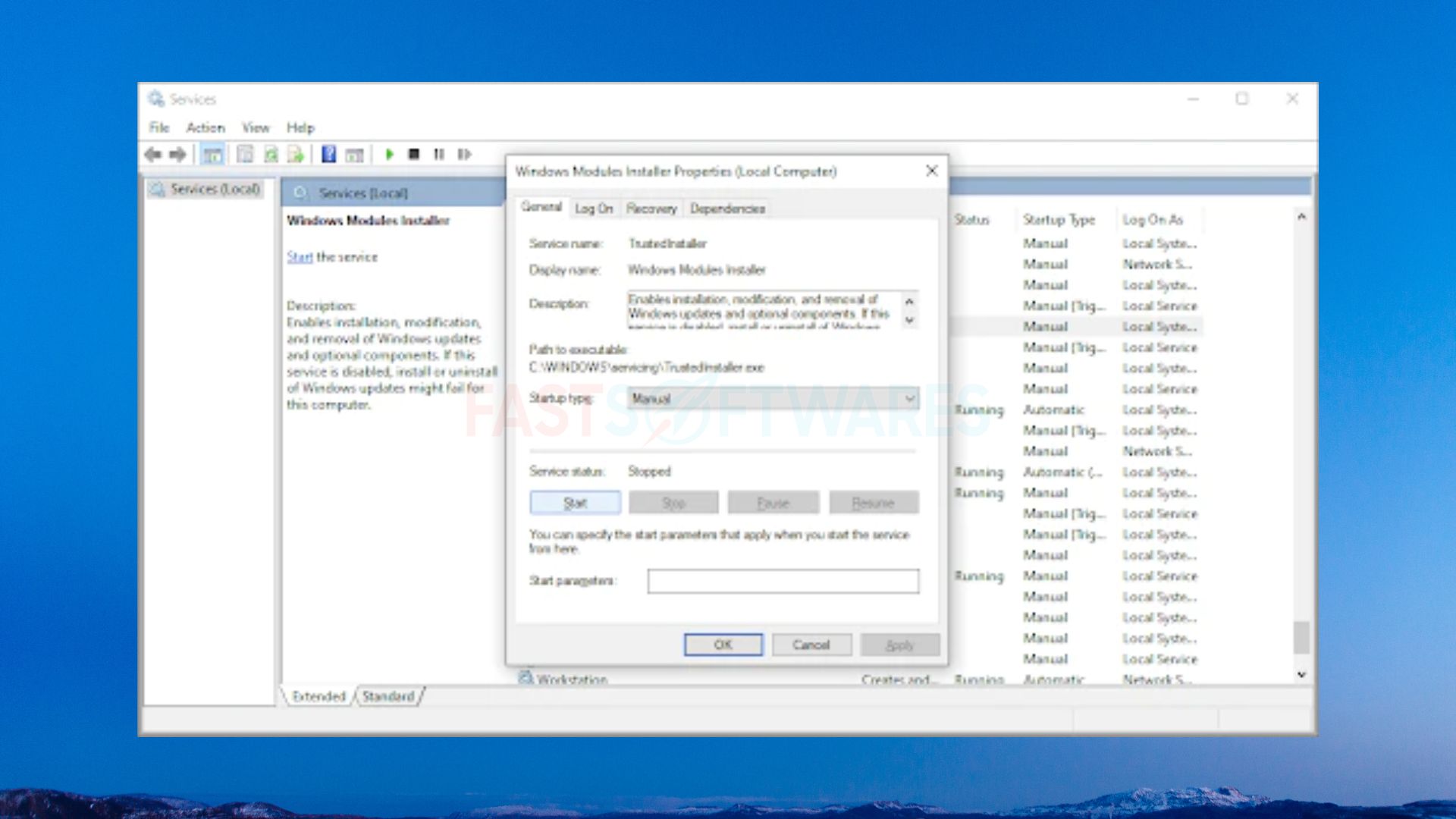1456x819 pixels.
Task: Open the Help menu
Action: (300, 127)
